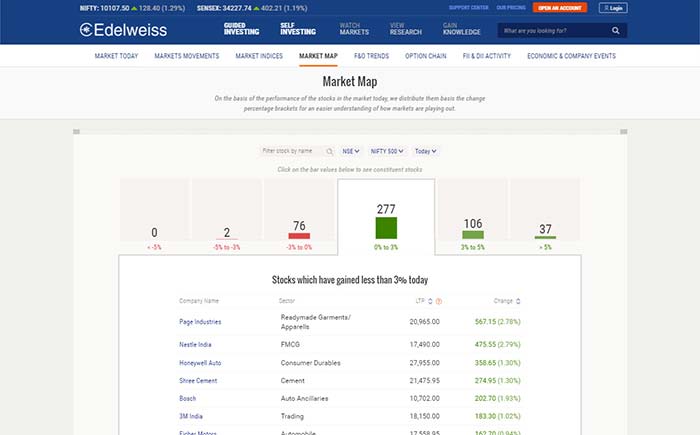Switch to FII & DII Activity tab

pyautogui.click(x=487, y=56)
